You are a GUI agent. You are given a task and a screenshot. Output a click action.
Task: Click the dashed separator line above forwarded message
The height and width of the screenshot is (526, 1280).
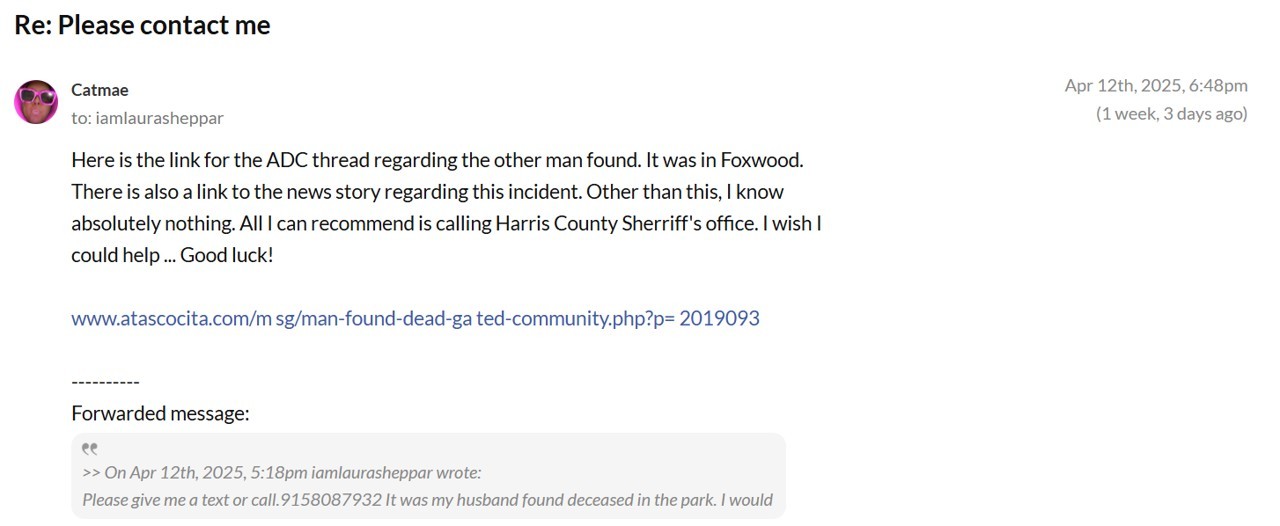pos(105,382)
